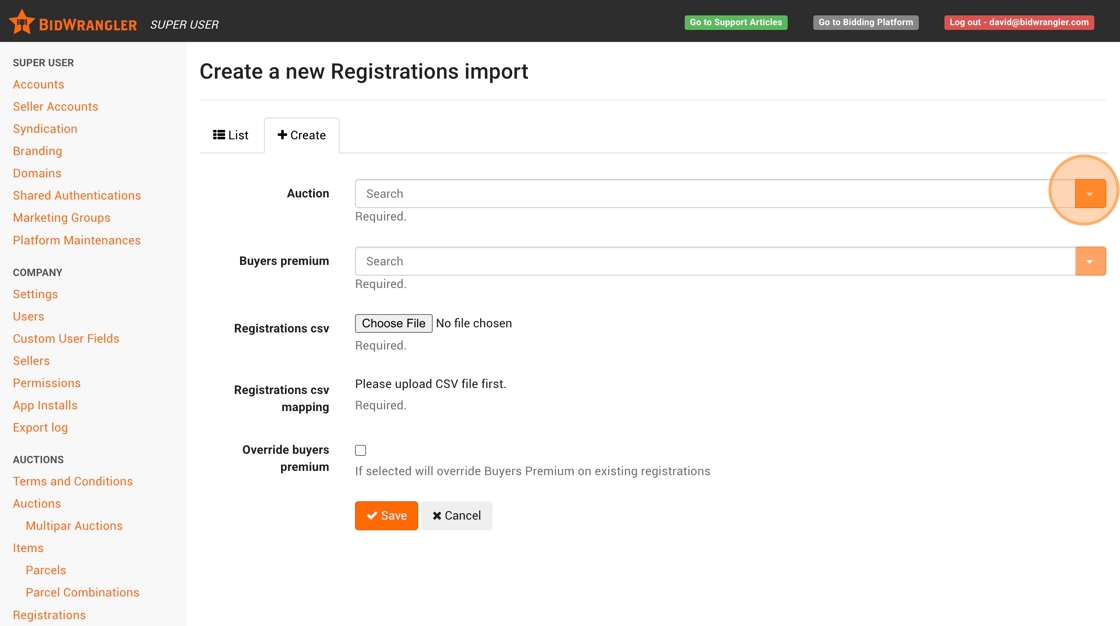Go to Parcel Combinations
The height and width of the screenshot is (626, 1120).
[x=82, y=592]
